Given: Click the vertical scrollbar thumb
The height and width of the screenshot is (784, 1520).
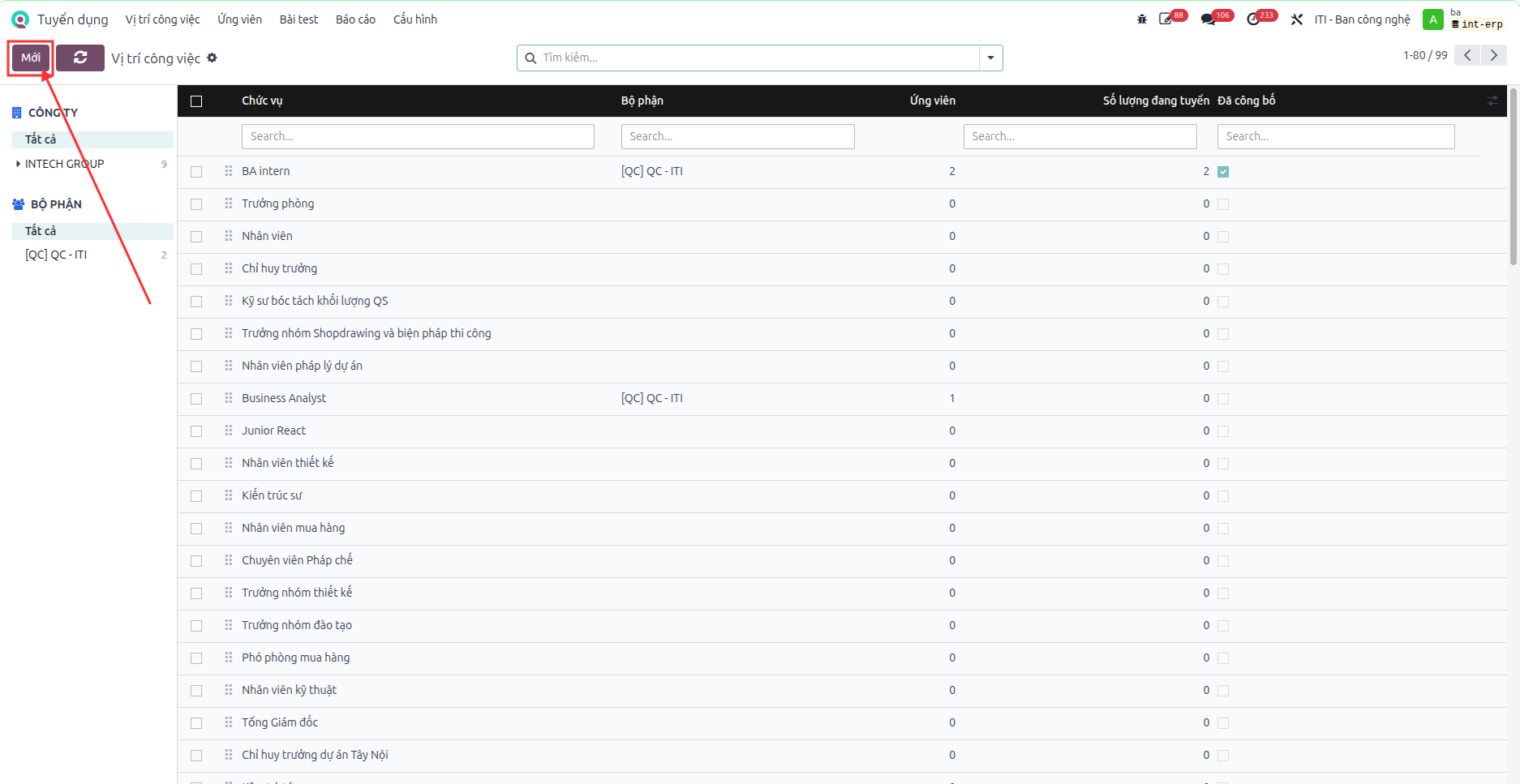Looking at the screenshot, I should (1514, 176).
